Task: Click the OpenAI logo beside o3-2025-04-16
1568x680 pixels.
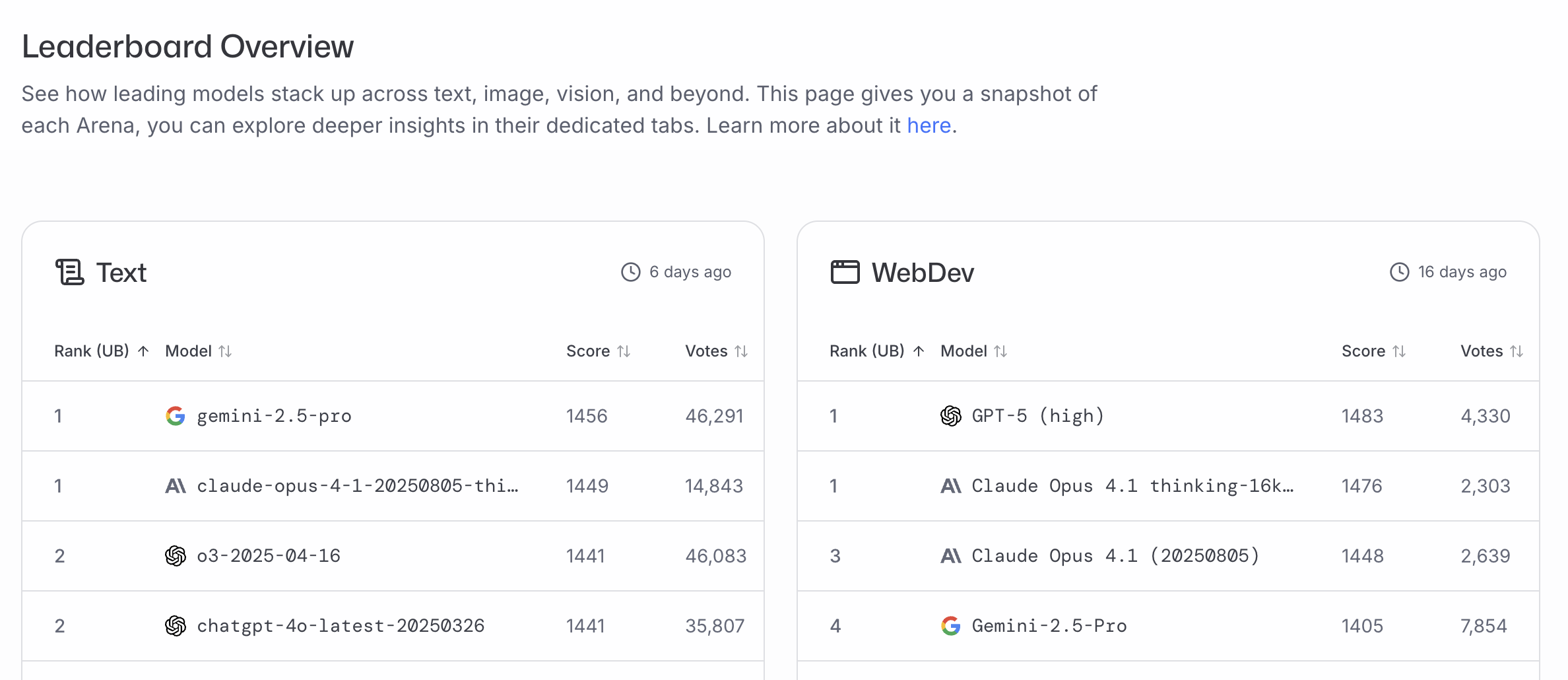Action: point(176,556)
